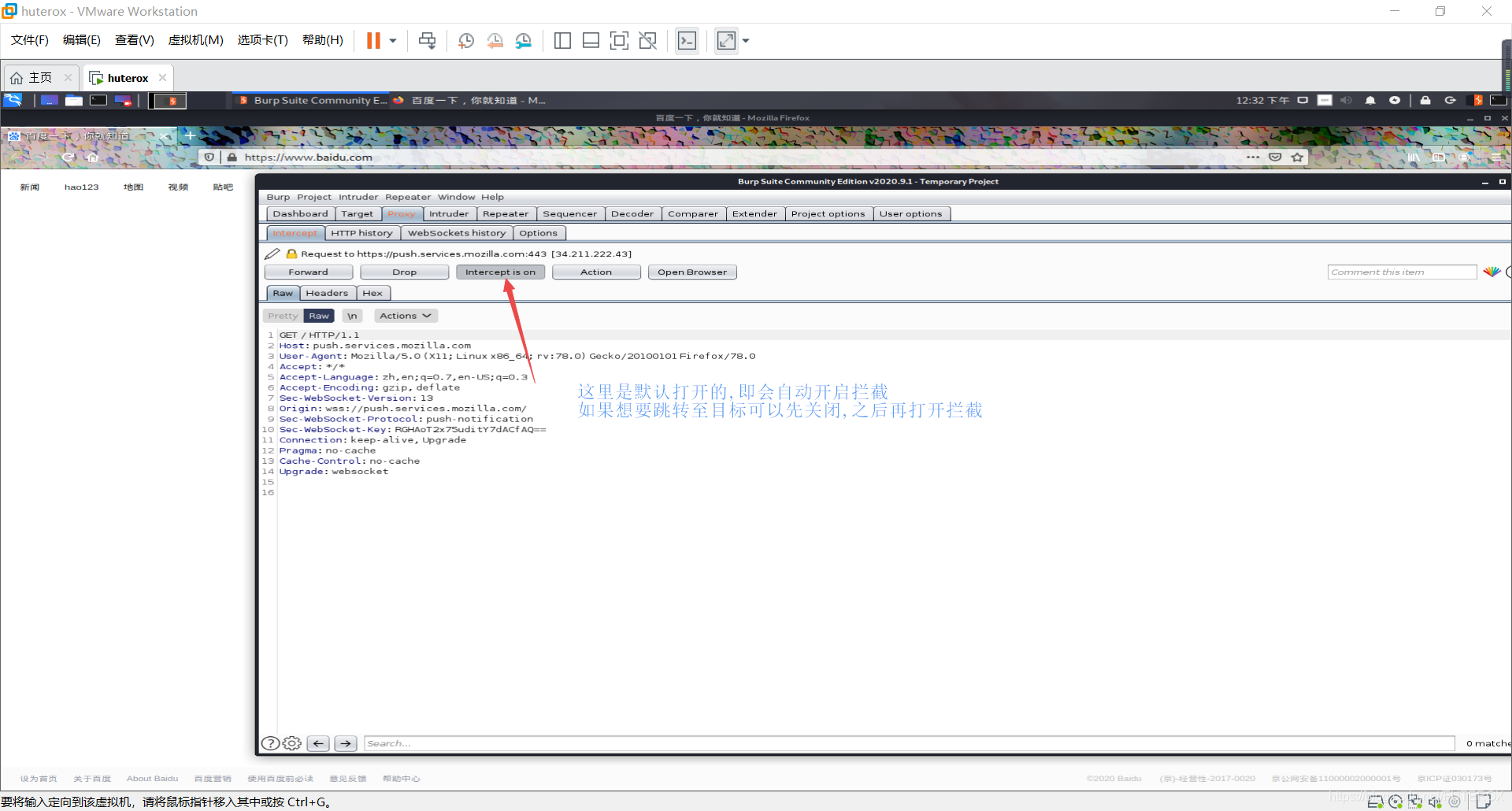Switch to the Headers view tab
The height and width of the screenshot is (811, 1512).
click(x=327, y=293)
